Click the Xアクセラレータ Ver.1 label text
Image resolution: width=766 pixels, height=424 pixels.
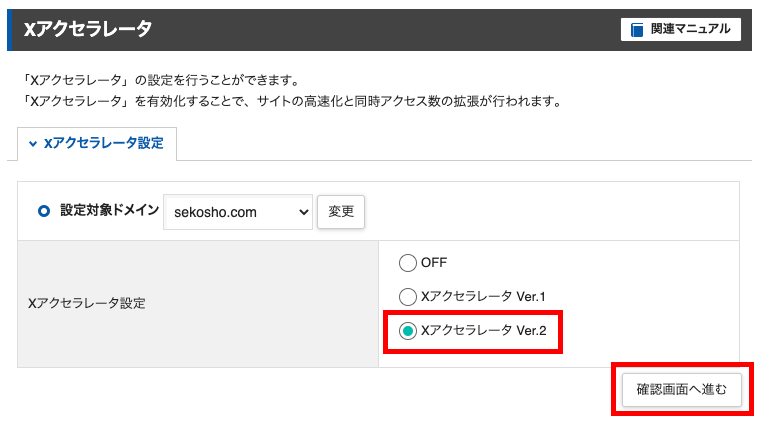click(x=483, y=297)
